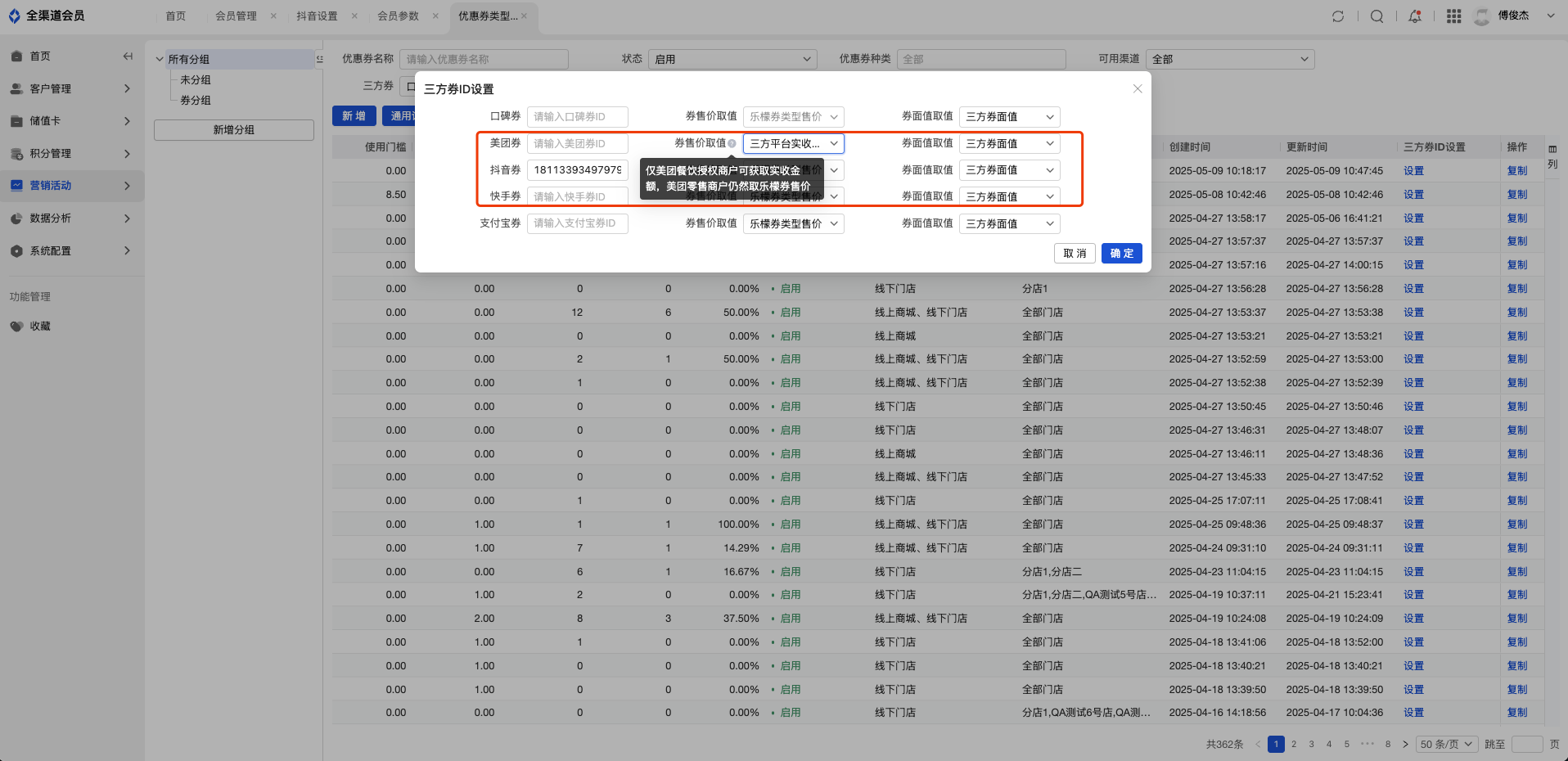1568x761 pixels.
Task: Click the 美团券 ID input field
Action: (578, 143)
